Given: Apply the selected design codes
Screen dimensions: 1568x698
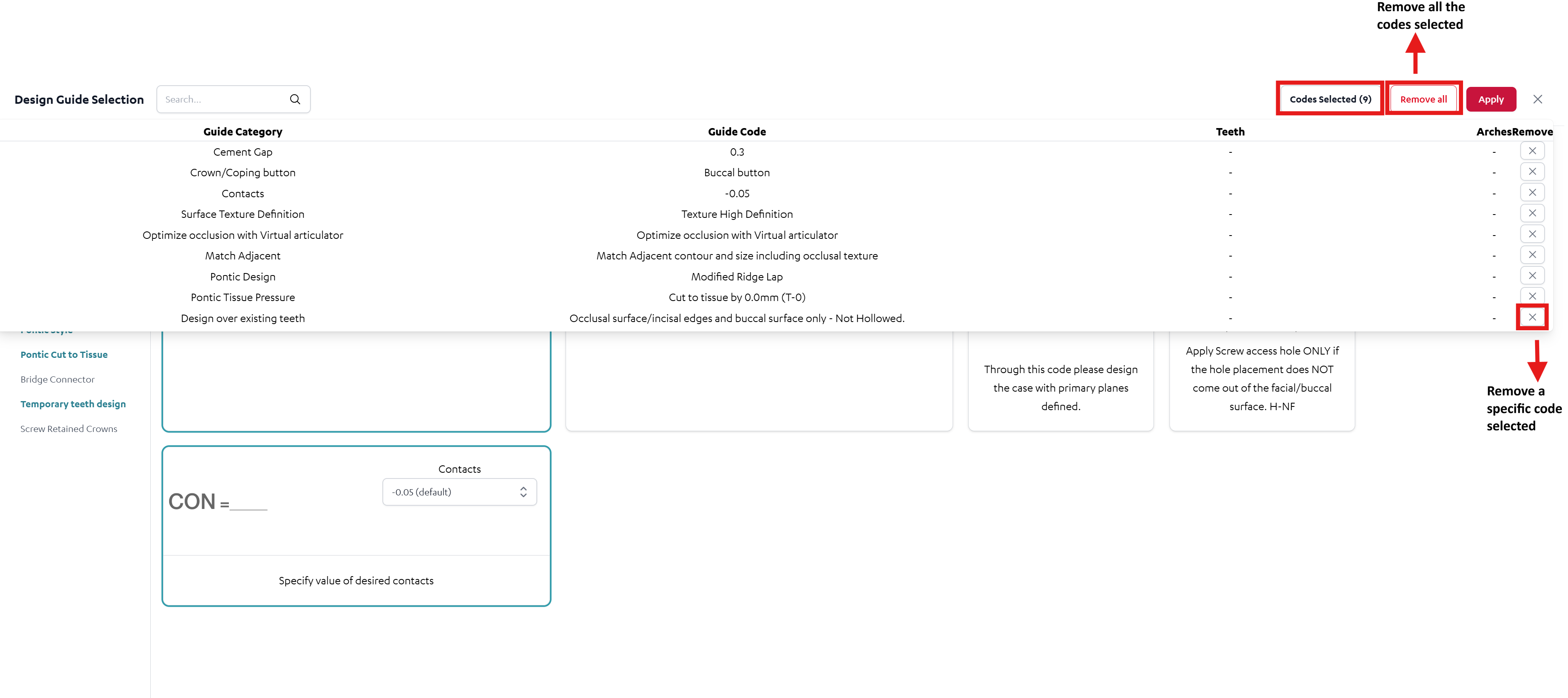Looking at the screenshot, I should [1491, 99].
